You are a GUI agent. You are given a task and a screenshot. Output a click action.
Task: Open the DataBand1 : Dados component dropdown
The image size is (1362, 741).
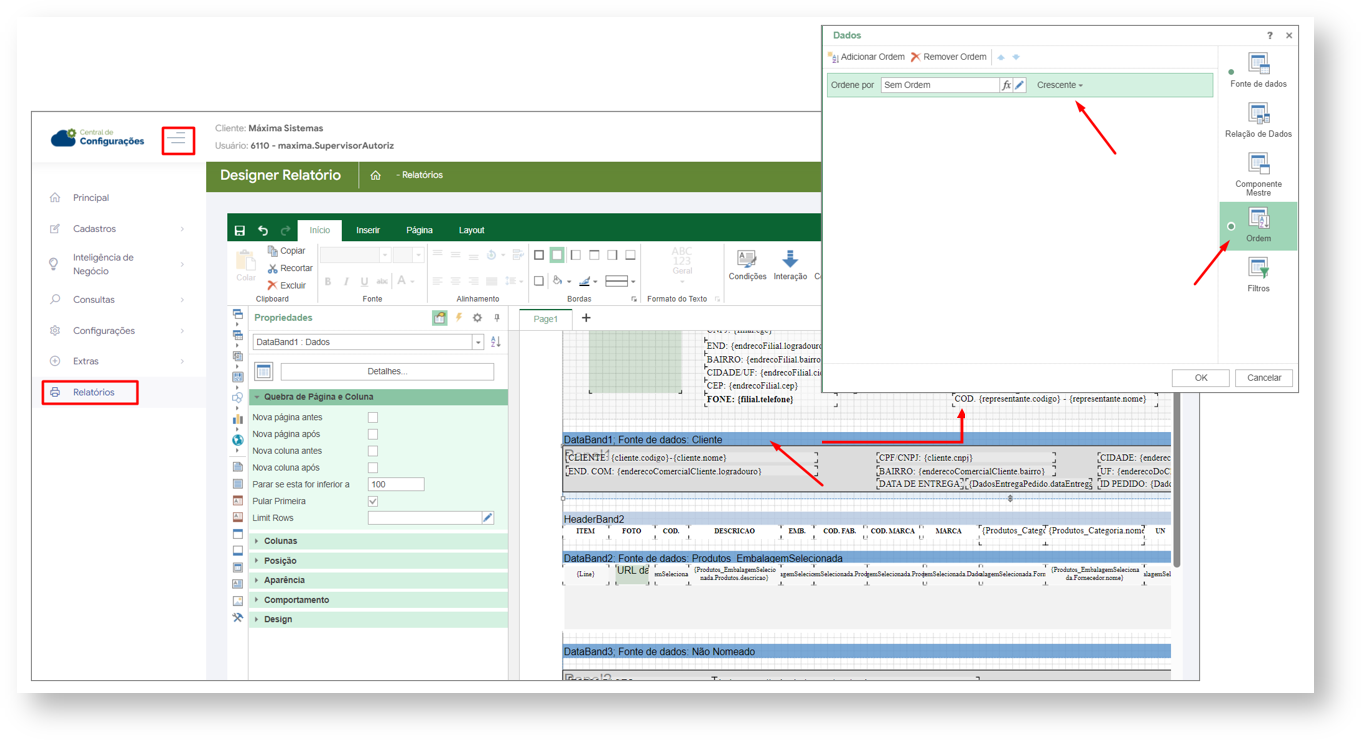click(478, 342)
